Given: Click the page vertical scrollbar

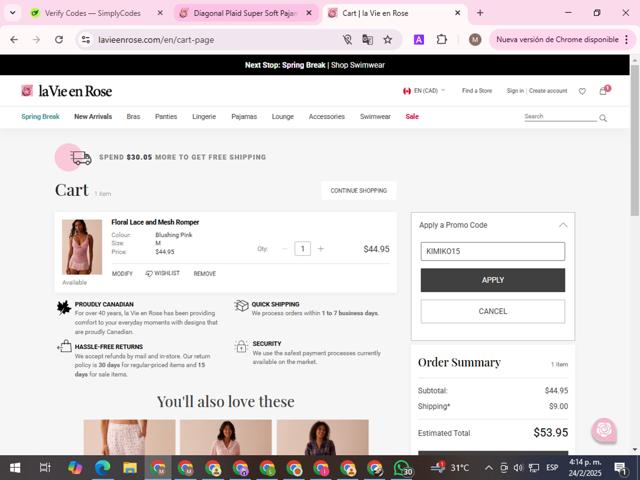Looking at the screenshot, I should [635, 141].
